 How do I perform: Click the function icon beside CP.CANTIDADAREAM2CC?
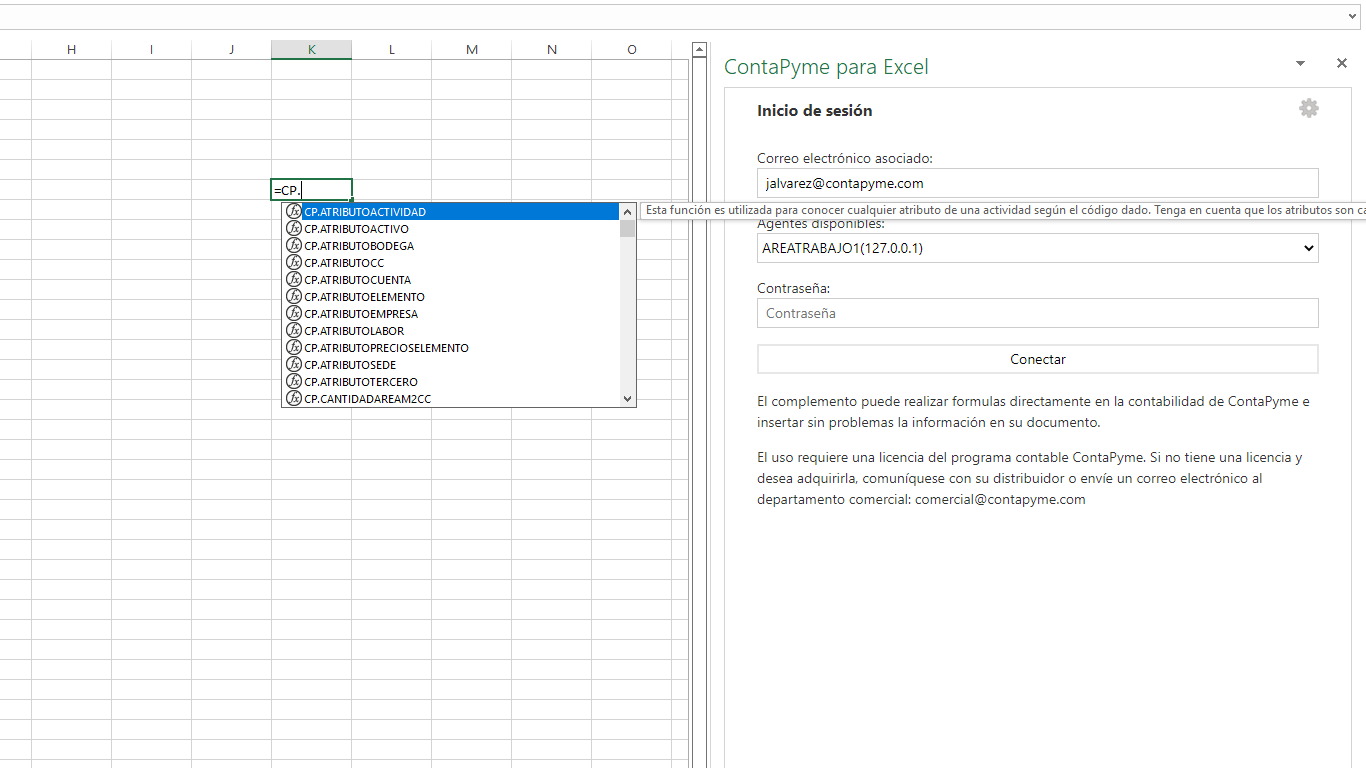pyautogui.click(x=294, y=399)
